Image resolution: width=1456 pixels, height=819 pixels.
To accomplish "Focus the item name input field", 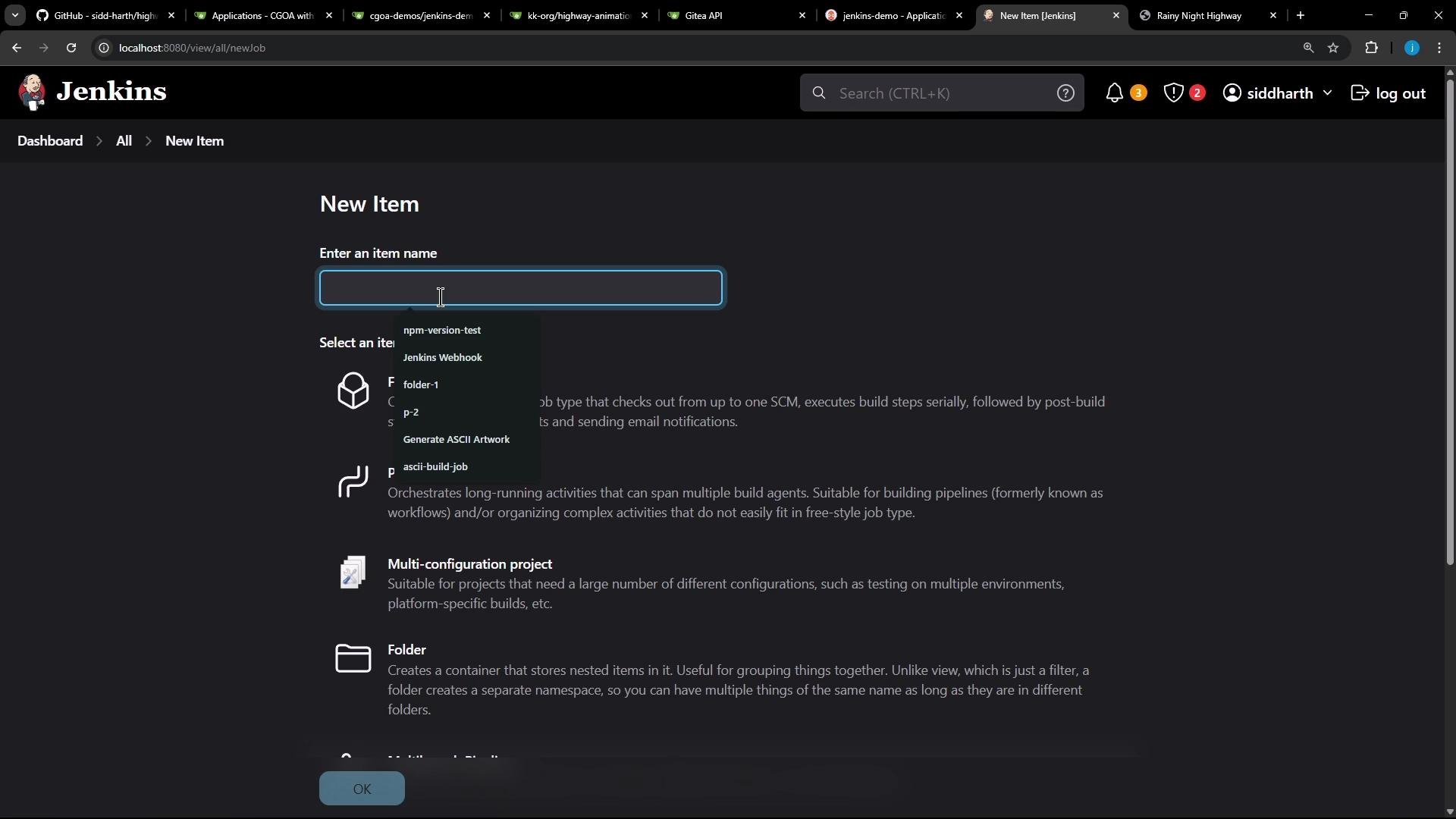I will (x=521, y=288).
